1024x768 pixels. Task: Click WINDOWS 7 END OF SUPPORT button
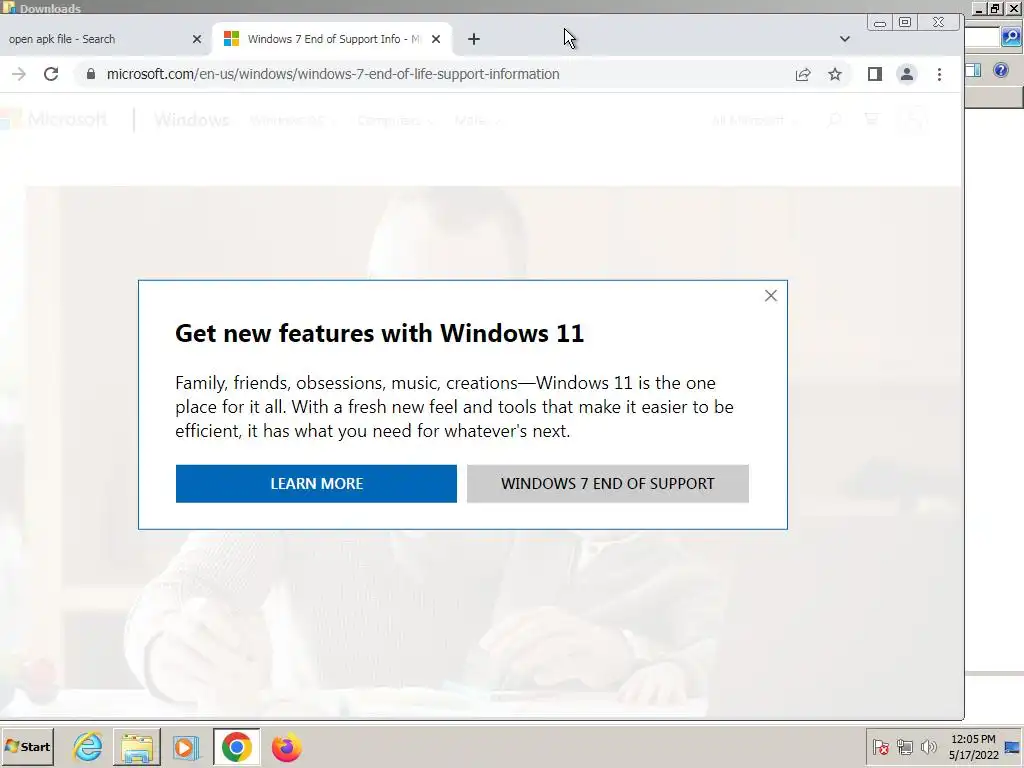click(x=607, y=484)
